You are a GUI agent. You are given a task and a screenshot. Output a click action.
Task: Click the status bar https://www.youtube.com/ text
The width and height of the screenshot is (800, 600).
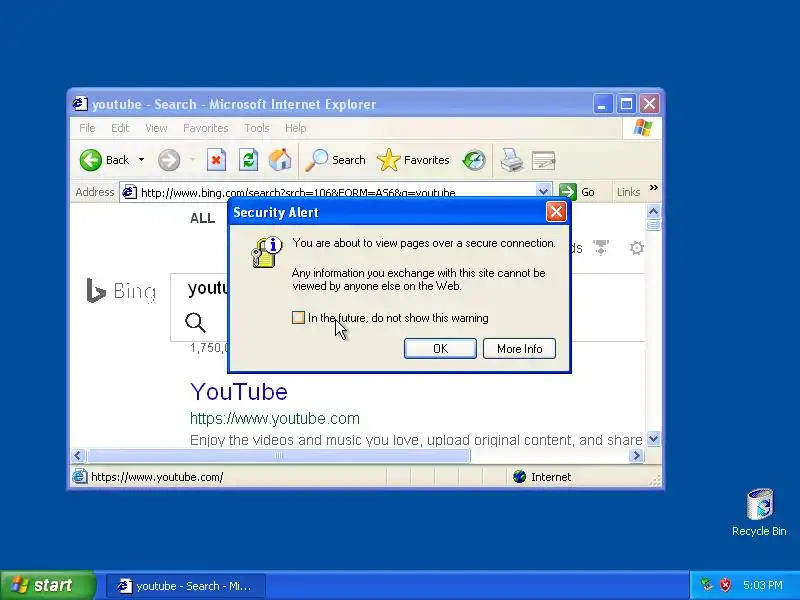pyautogui.click(x=157, y=477)
